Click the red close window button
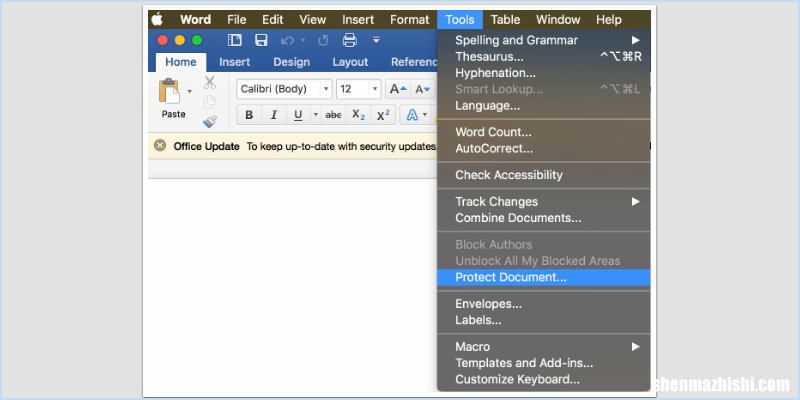This screenshot has height=400, width=800. pos(163,40)
